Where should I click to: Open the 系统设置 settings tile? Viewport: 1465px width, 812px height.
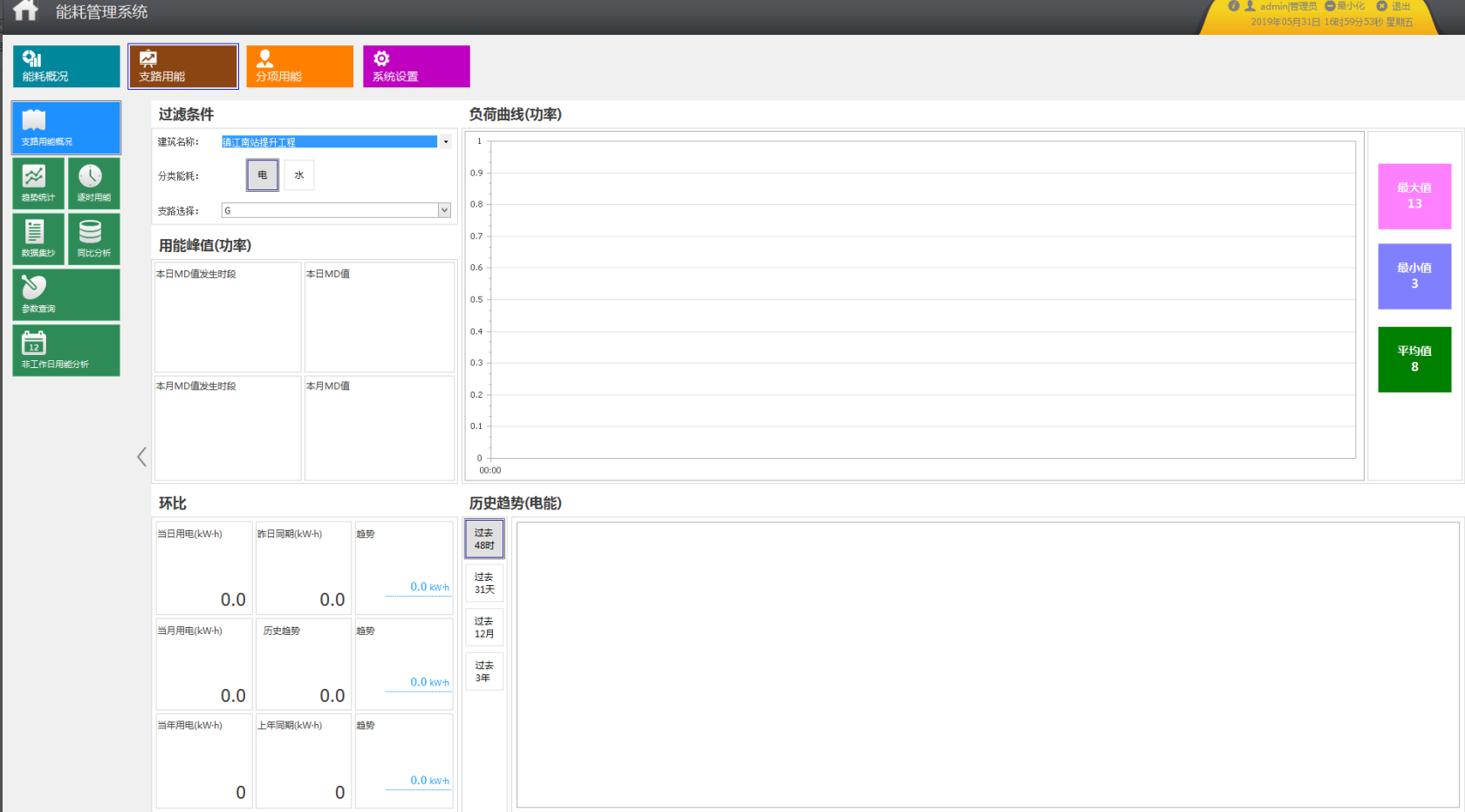416,66
